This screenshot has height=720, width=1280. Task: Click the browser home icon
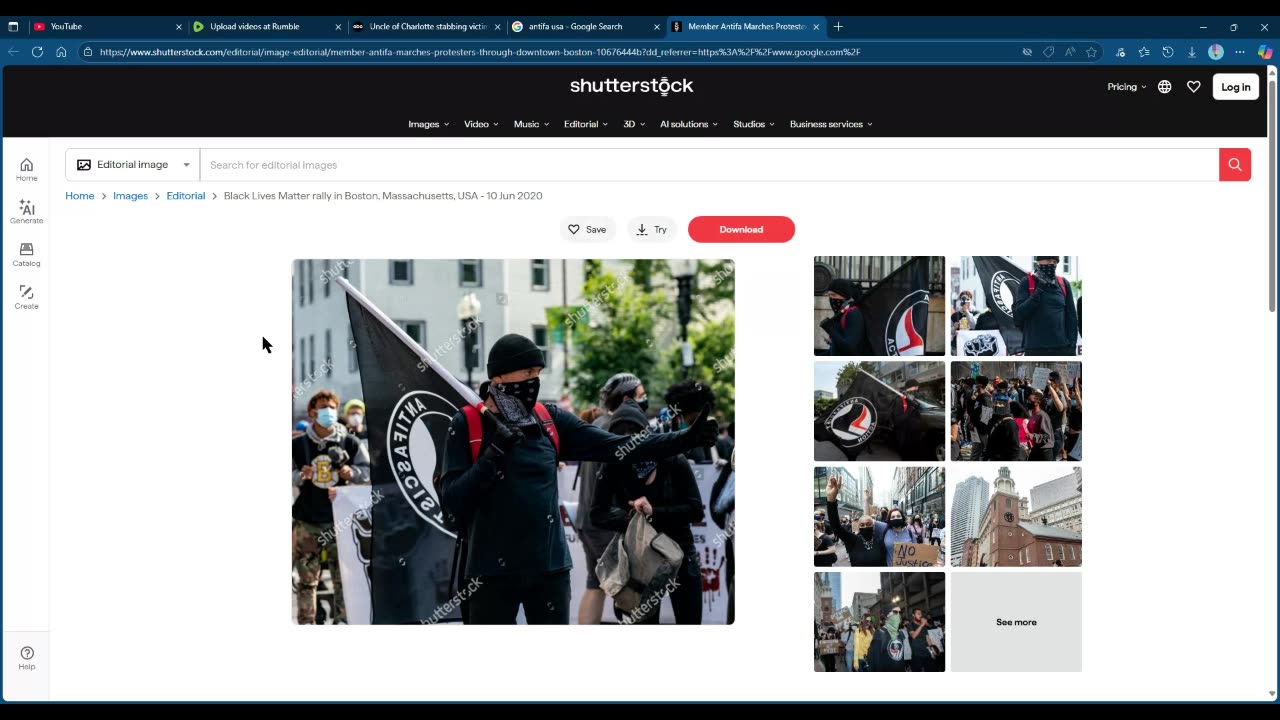tap(61, 52)
